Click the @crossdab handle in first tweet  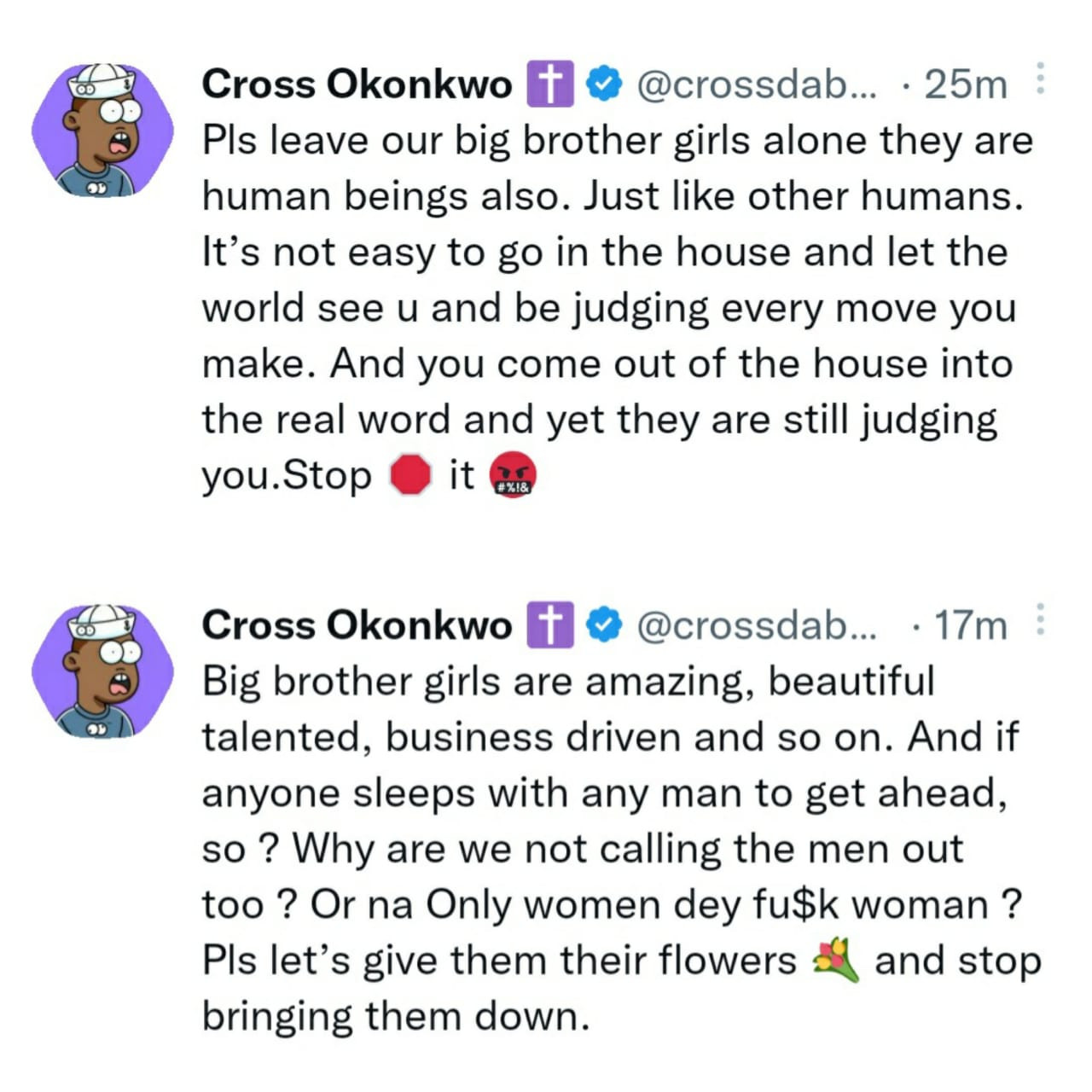tap(758, 84)
